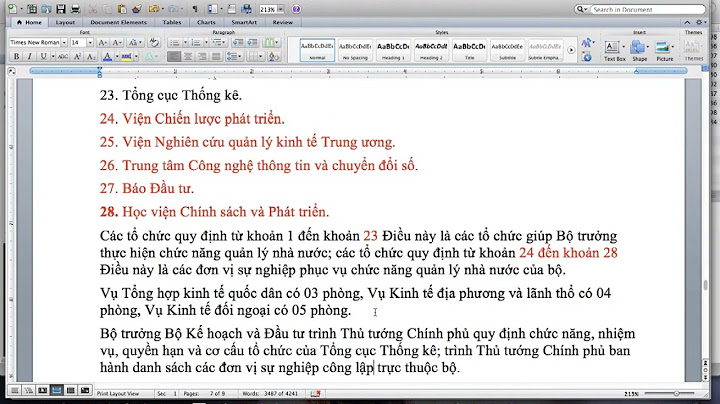Copy selection using copy icon
The height and width of the screenshot is (404, 720).
point(107,9)
